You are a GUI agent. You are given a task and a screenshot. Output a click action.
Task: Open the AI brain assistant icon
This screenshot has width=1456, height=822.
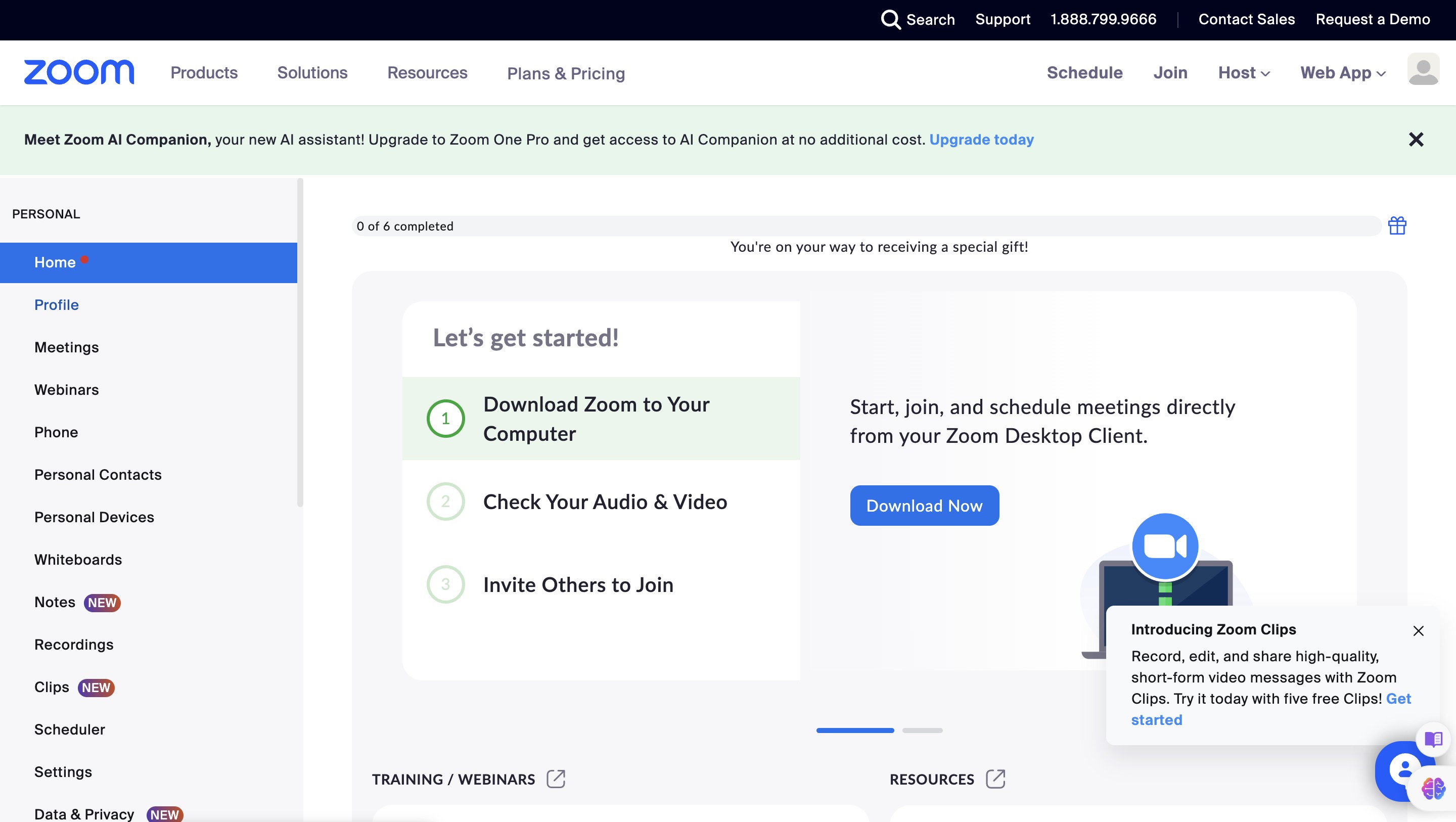click(1433, 788)
